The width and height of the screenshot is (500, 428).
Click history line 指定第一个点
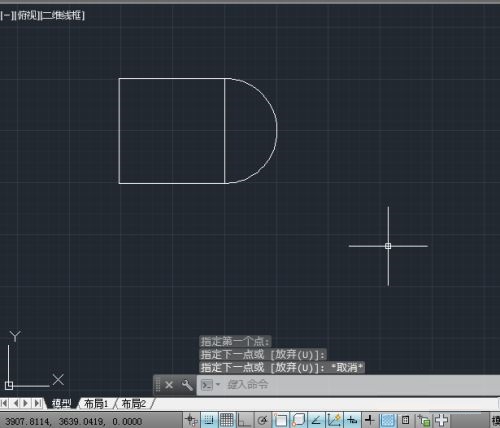[x=235, y=341]
